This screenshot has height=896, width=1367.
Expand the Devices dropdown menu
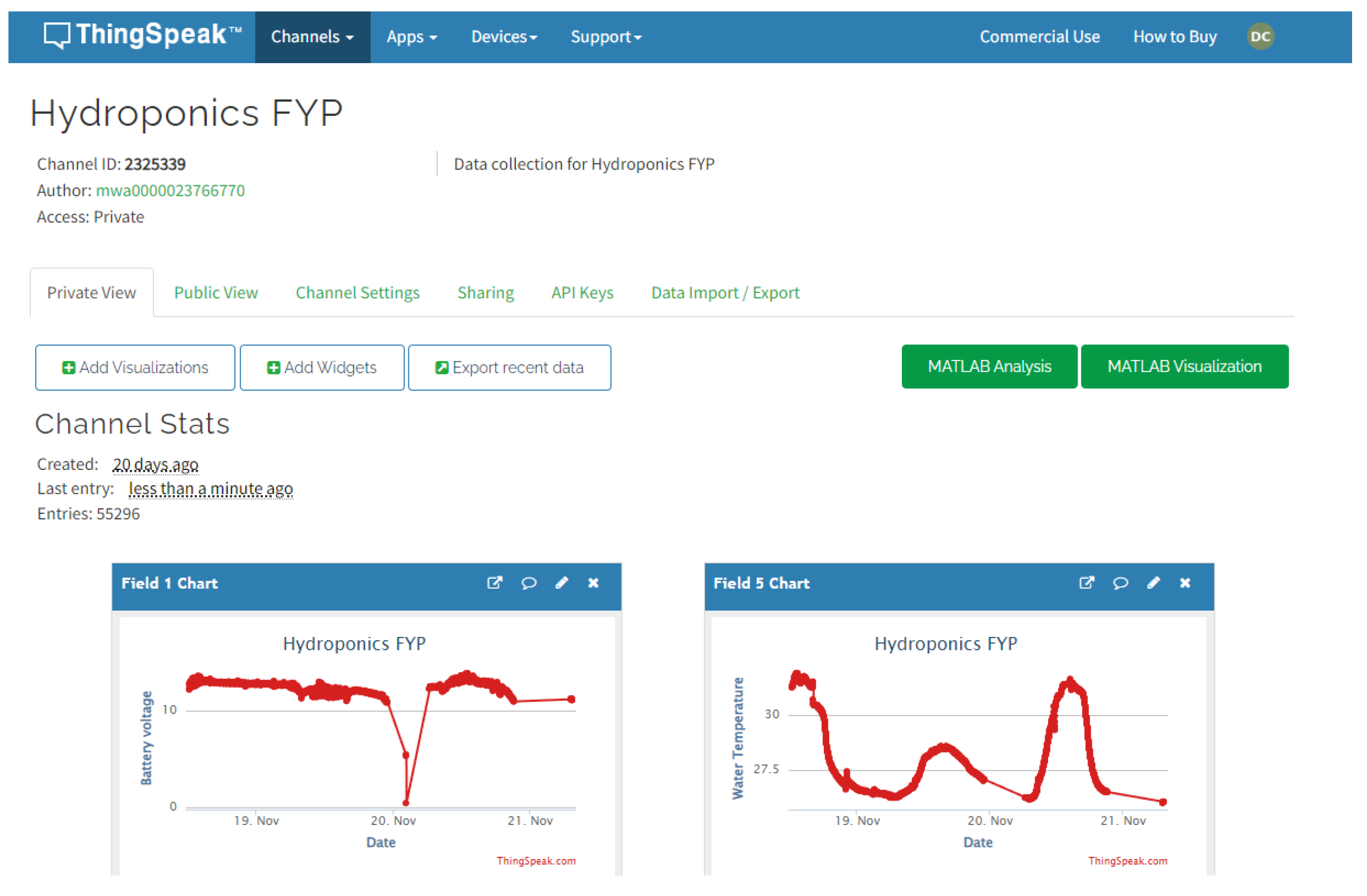pos(504,37)
